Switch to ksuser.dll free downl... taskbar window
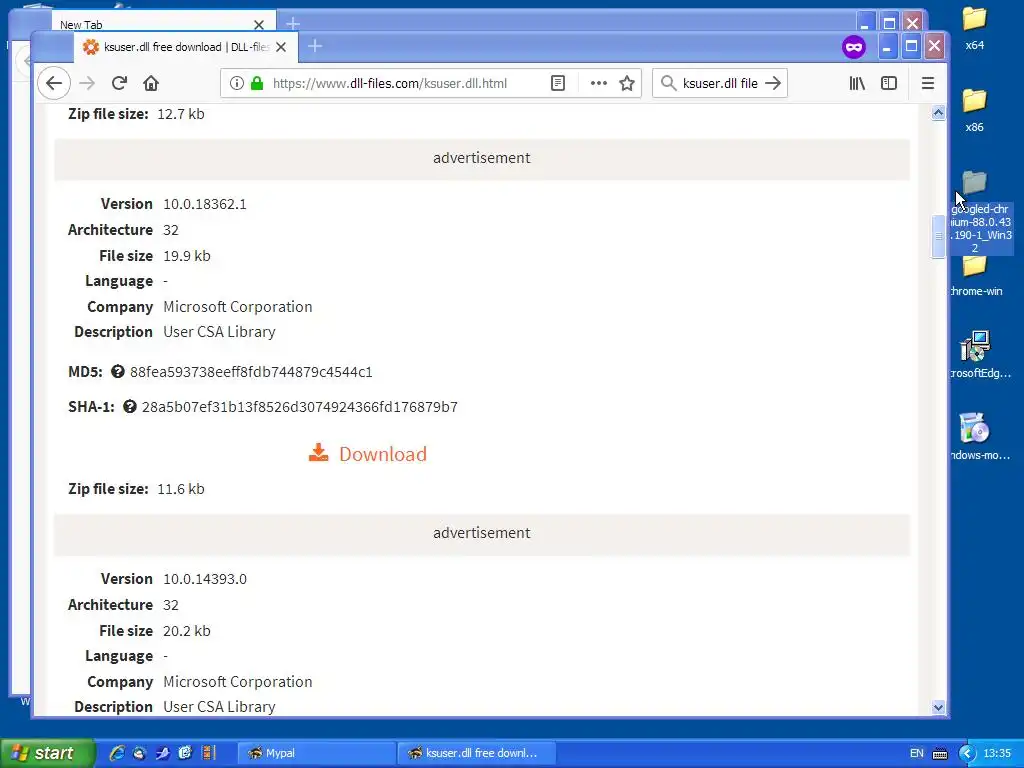 [x=477, y=753]
